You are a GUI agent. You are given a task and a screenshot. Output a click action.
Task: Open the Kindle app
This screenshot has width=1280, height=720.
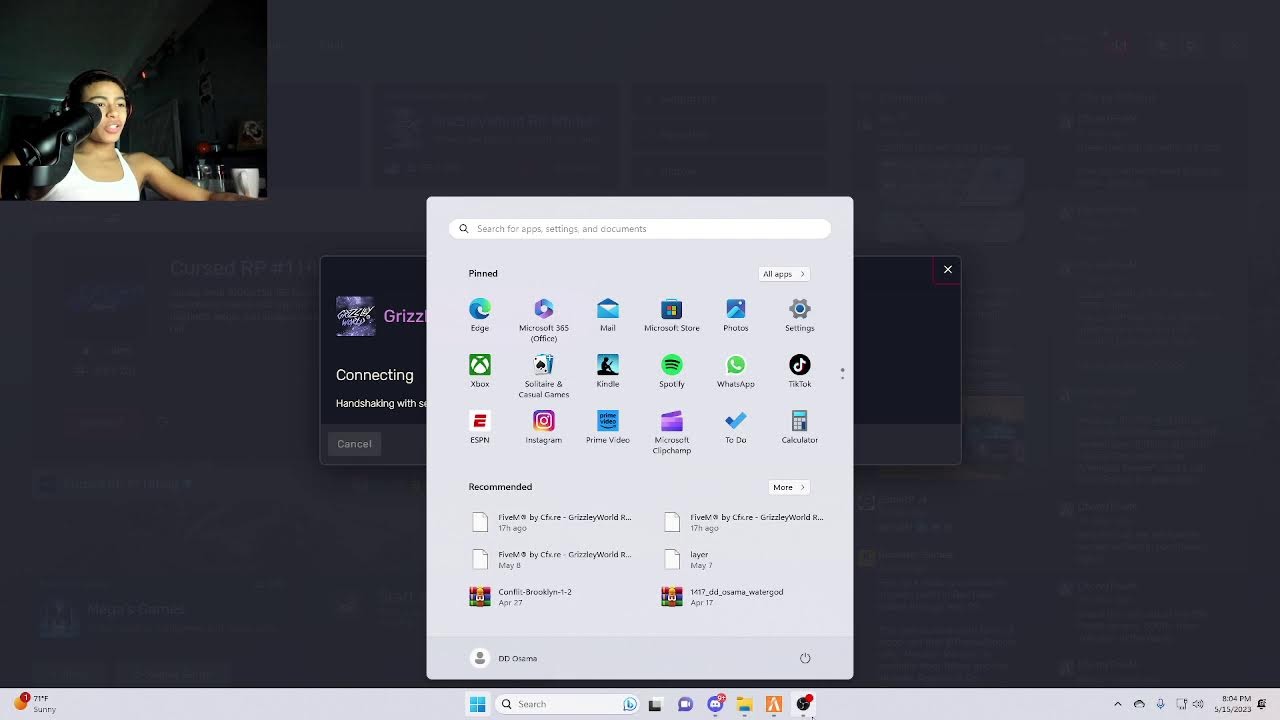click(x=608, y=371)
